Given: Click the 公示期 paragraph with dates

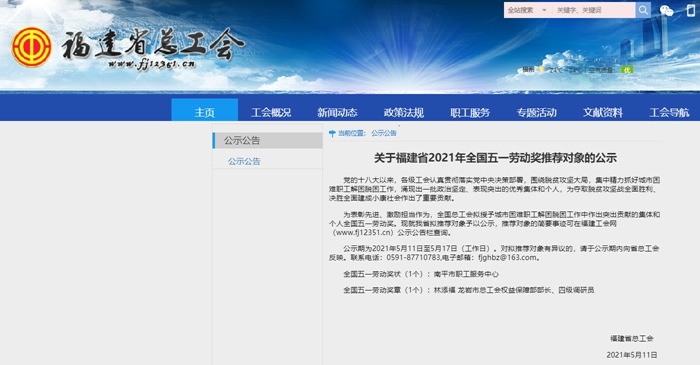Looking at the screenshot, I should [494, 253].
